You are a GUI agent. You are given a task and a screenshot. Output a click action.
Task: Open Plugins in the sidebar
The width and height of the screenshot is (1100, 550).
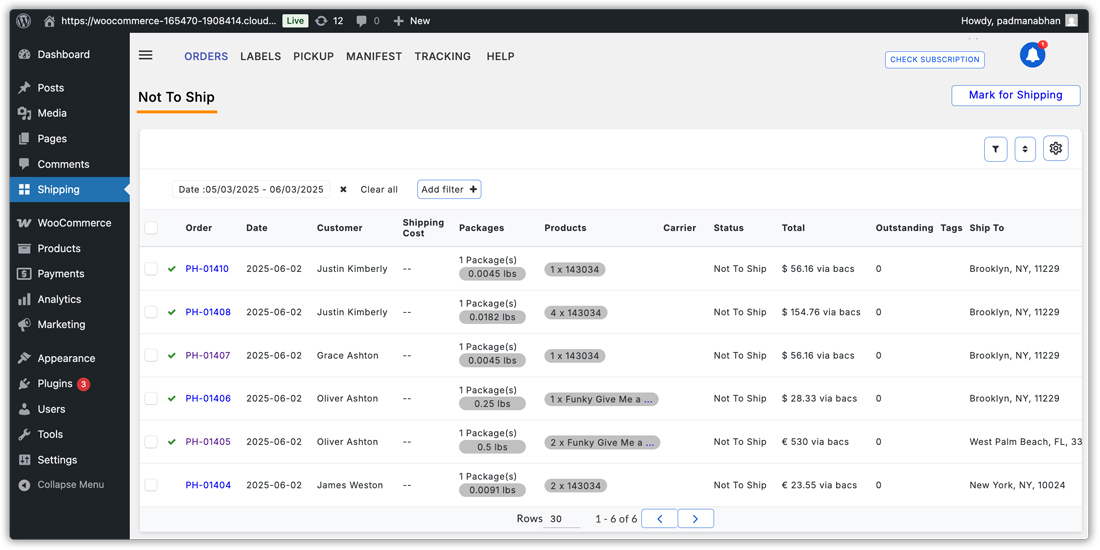coord(69,384)
